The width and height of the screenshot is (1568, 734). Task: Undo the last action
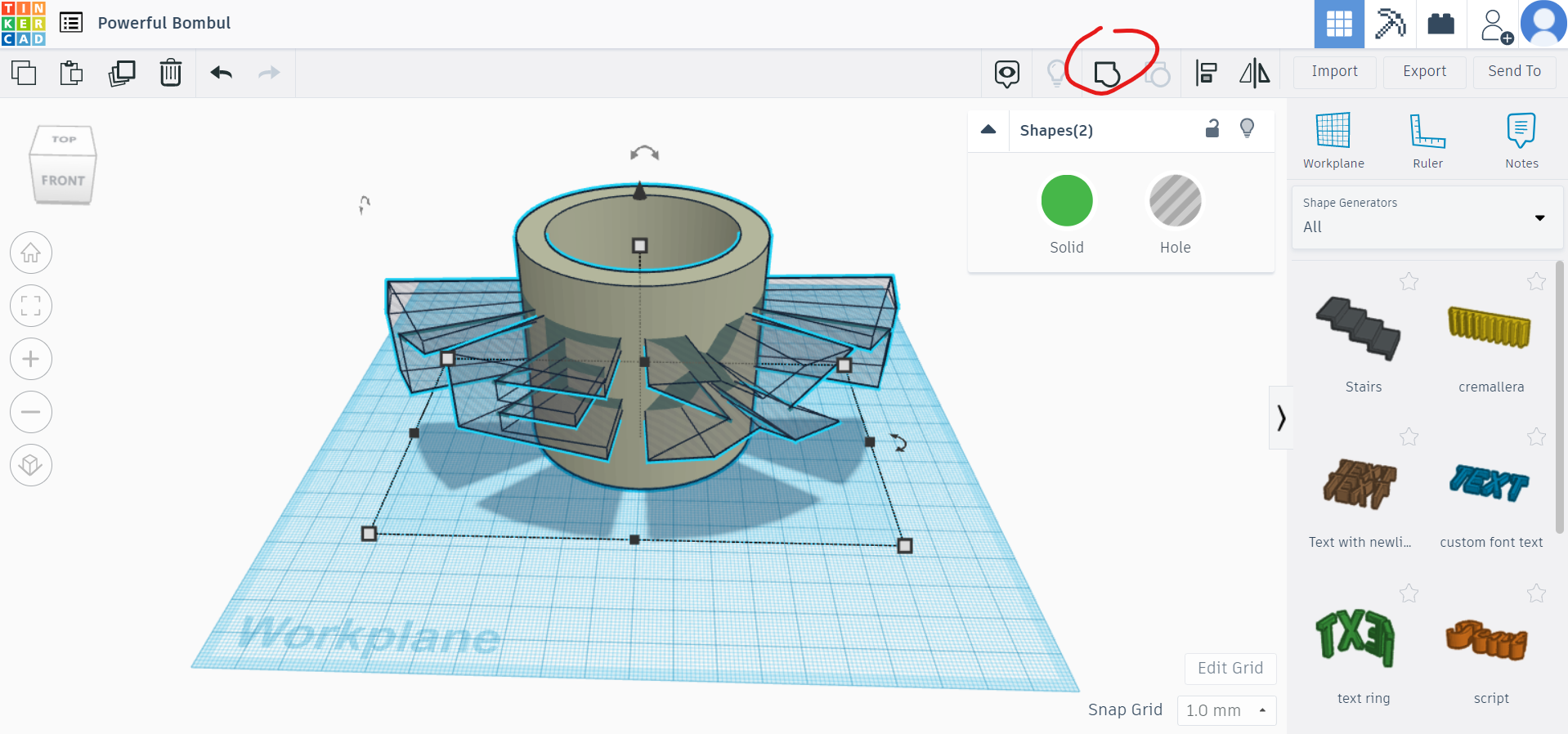tap(222, 73)
